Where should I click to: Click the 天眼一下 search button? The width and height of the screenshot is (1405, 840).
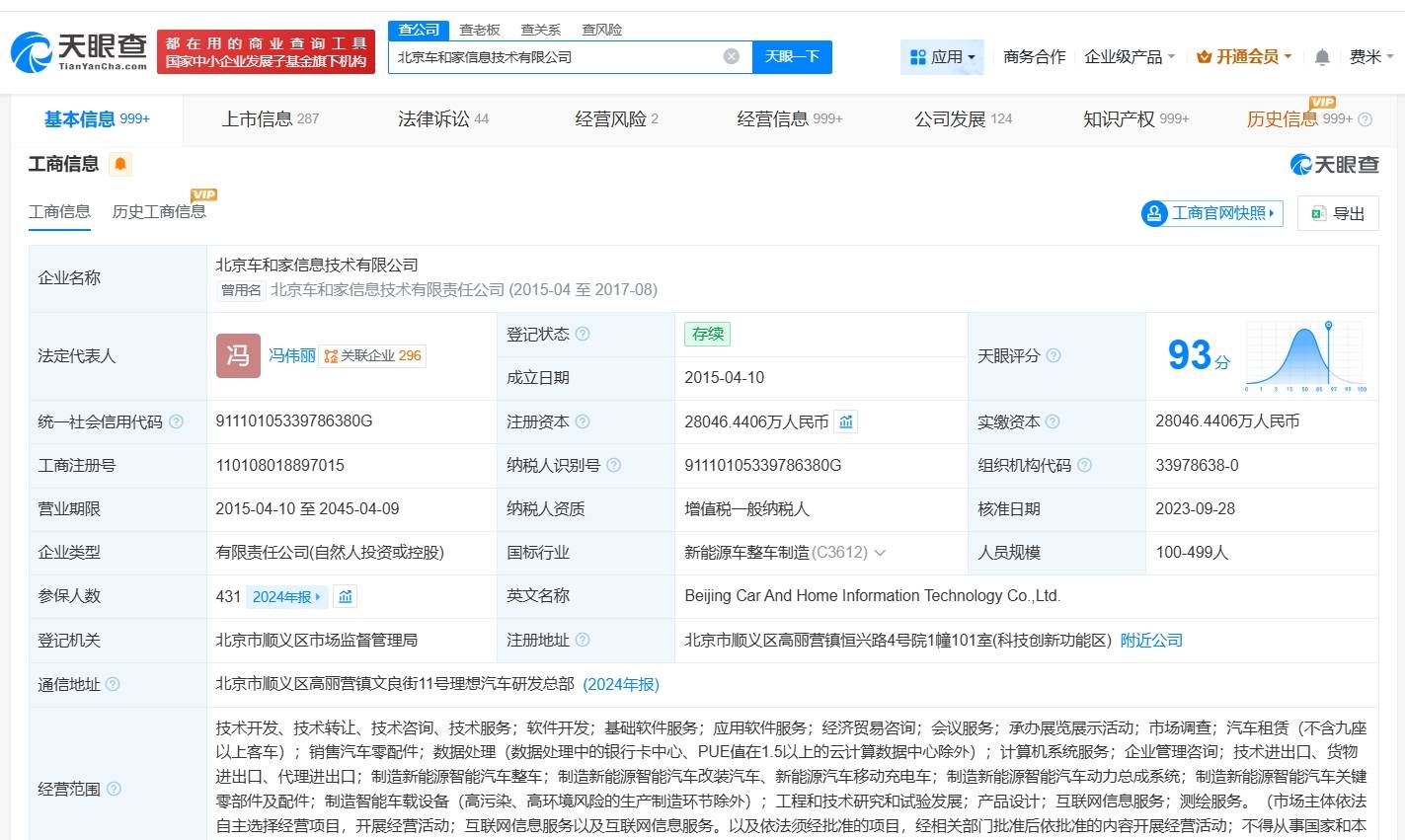(792, 56)
